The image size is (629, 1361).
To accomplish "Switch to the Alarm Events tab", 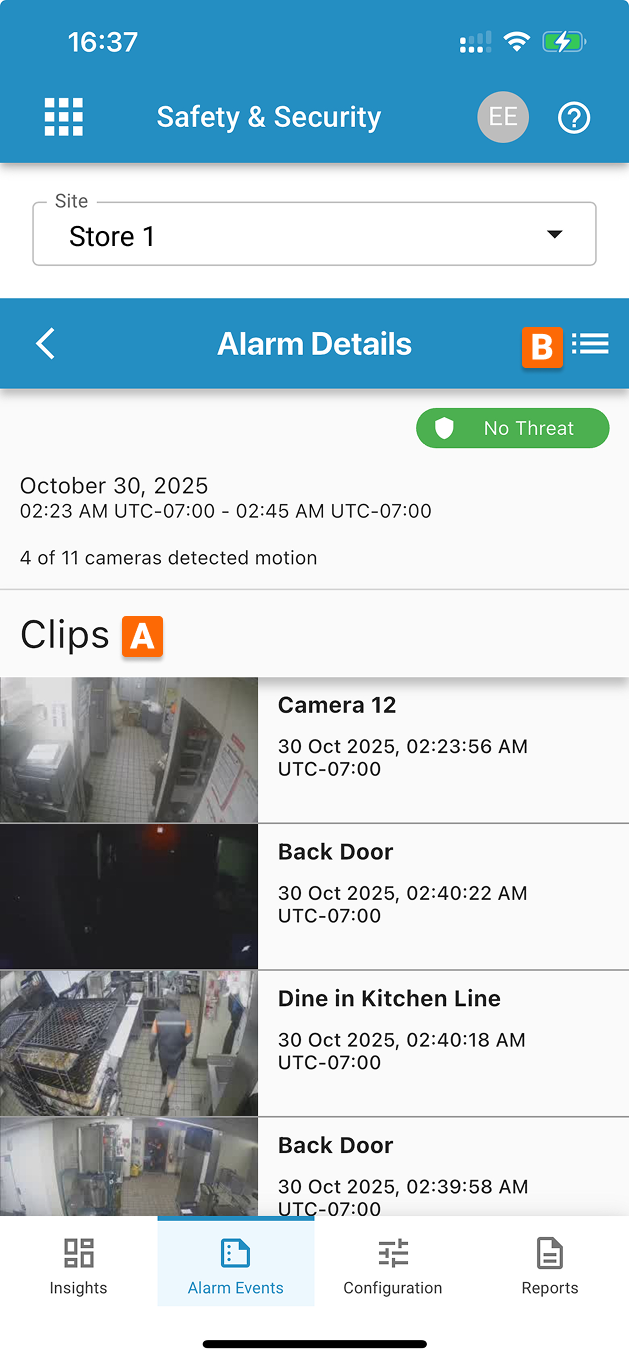I will [x=236, y=1263].
